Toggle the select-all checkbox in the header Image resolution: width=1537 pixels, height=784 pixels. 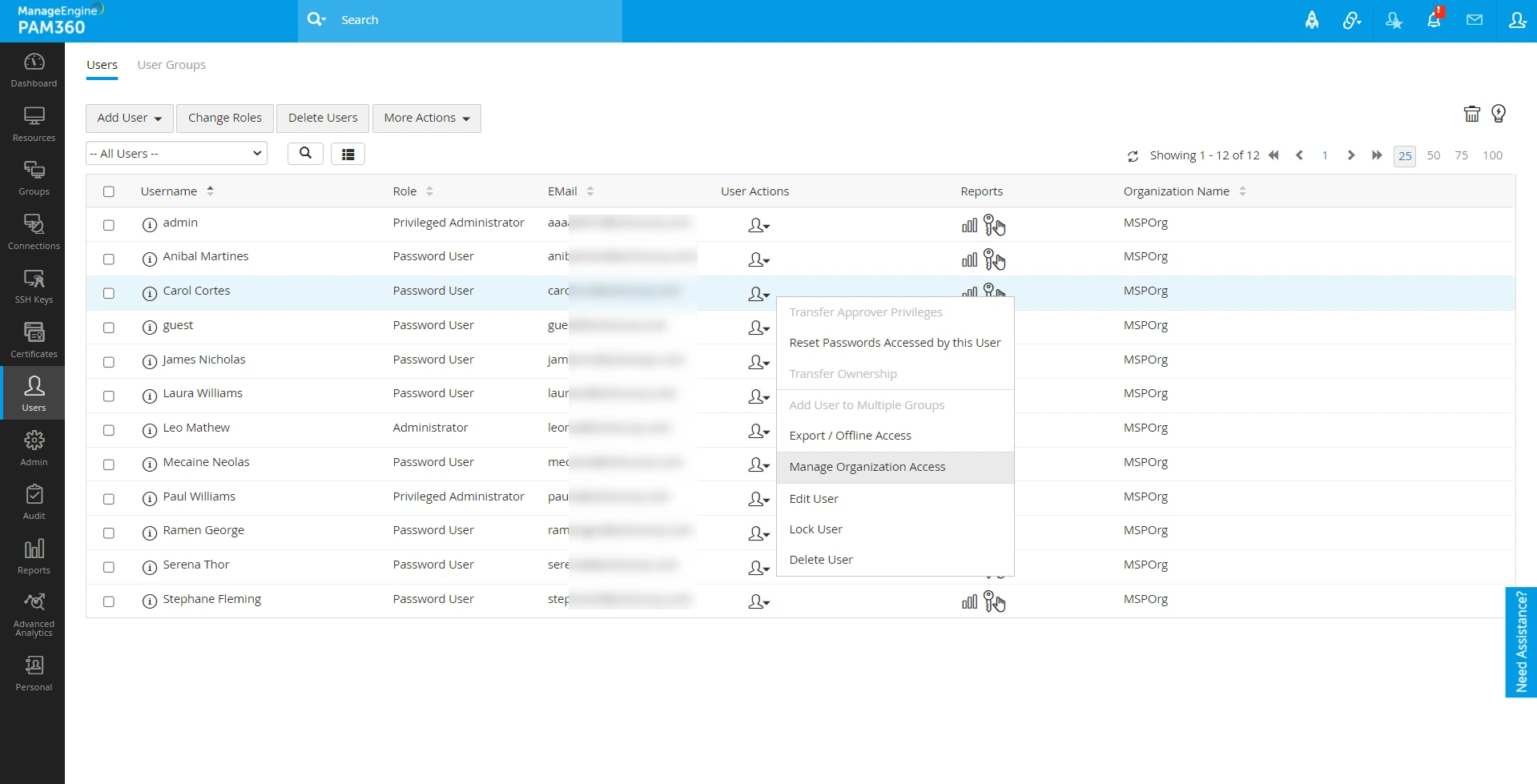[109, 191]
